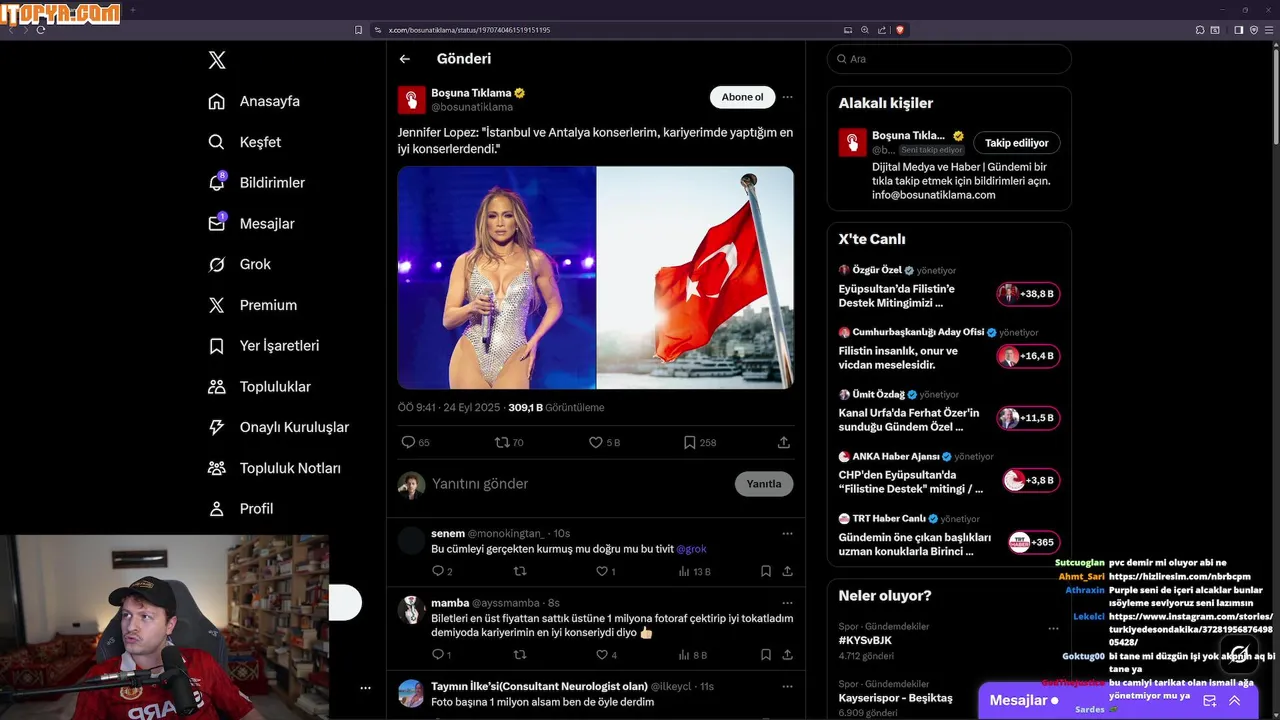Viewport: 1280px width, 720px height.
Task: Click the X logo in sidebar
Action: pyautogui.click(x=217, y=60)
